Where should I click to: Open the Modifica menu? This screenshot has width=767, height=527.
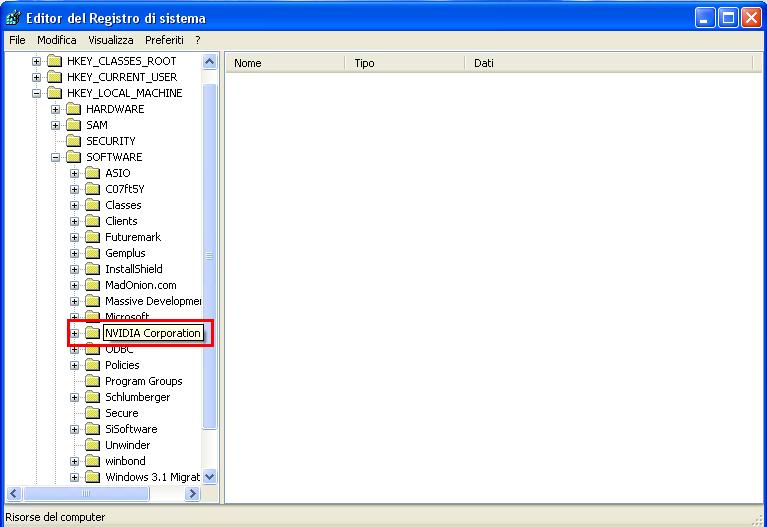coord(57,40)
